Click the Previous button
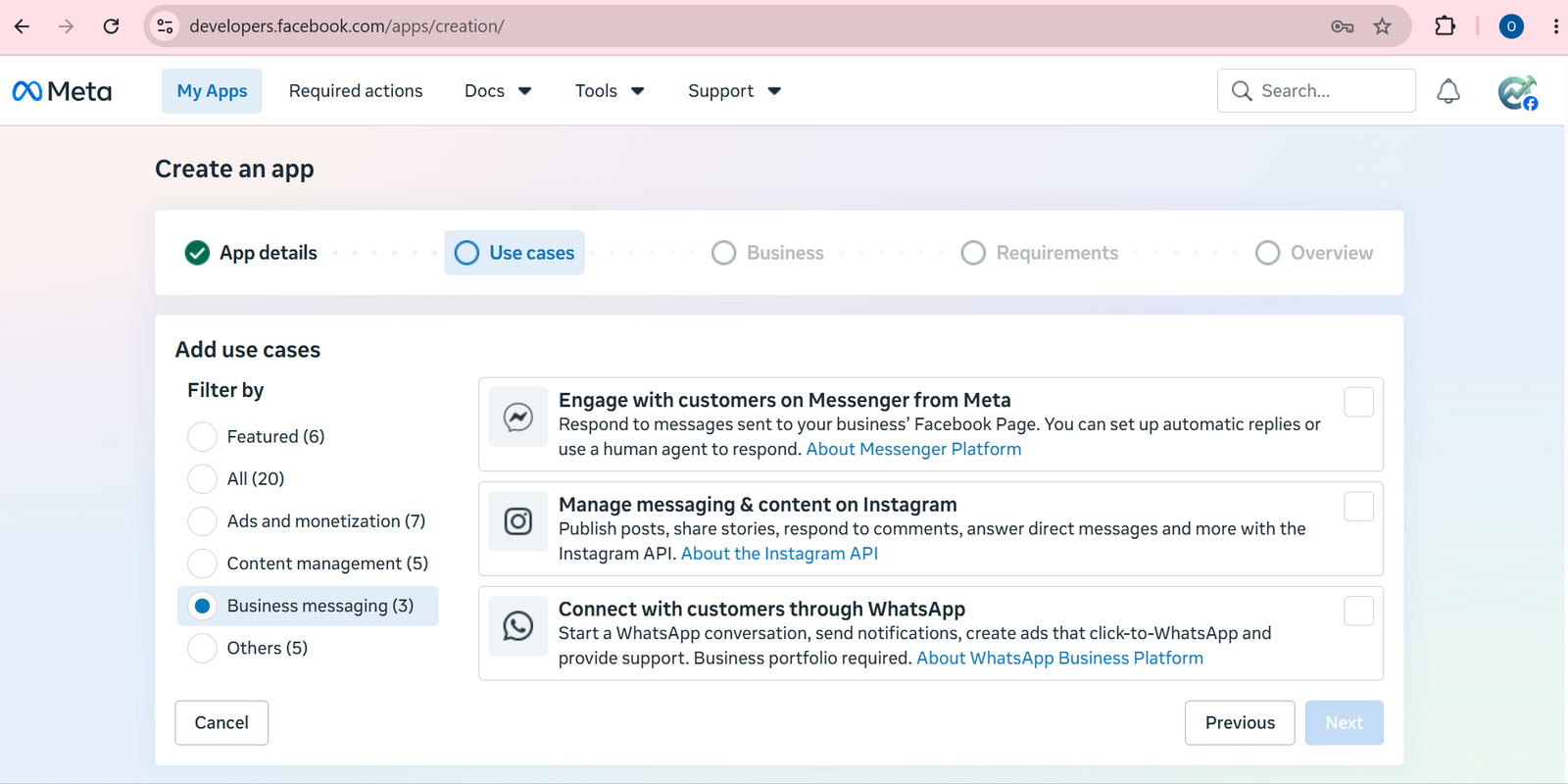The width and height of the screenshot is (1568, 784). 1240,723
